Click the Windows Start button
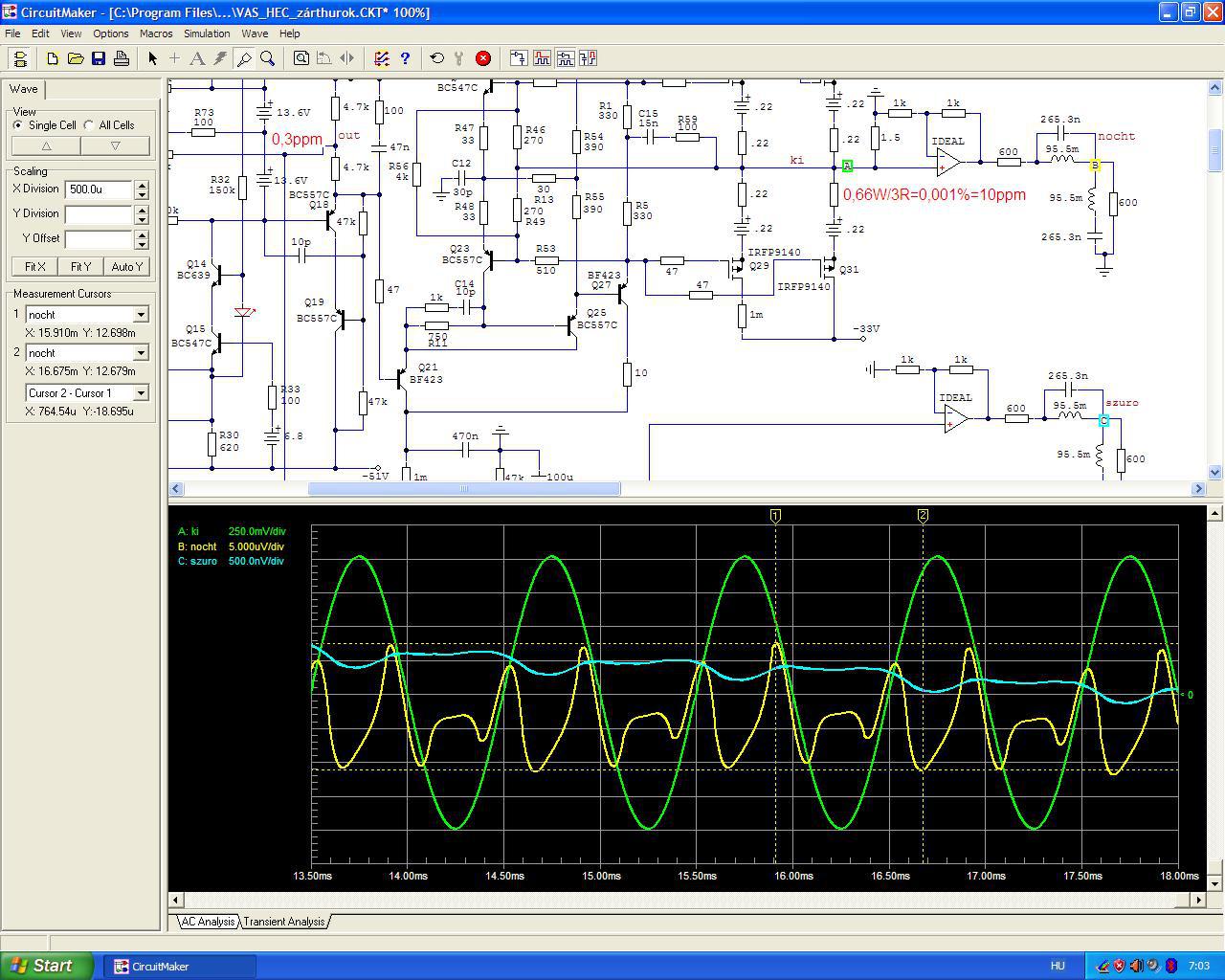 (45, 966)
